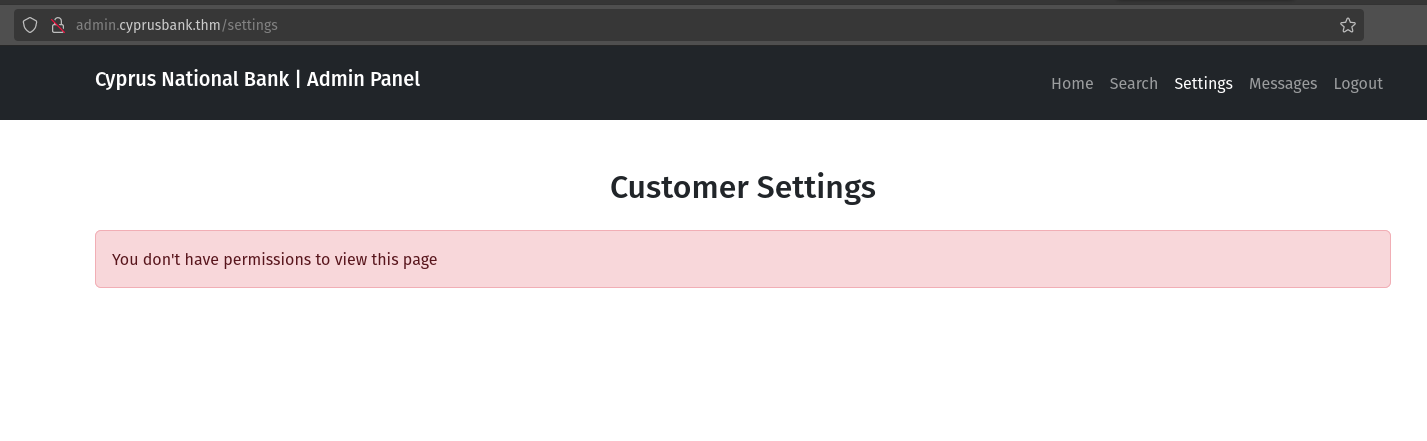
Task: Open the Messages navigation link
Action: pos(1283,84)
